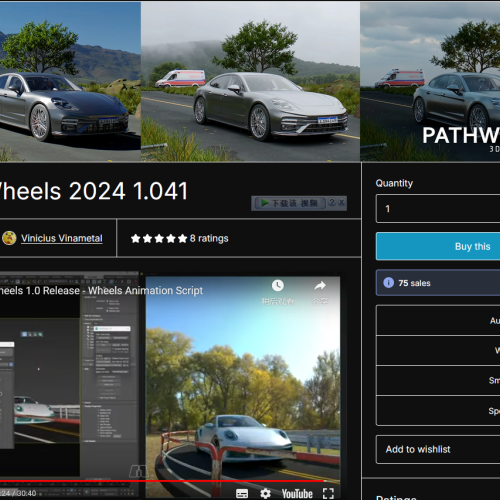Click the Wheels 2024 1.041 product title
This screenshot has width=500, height=500.
pos(93,191)
